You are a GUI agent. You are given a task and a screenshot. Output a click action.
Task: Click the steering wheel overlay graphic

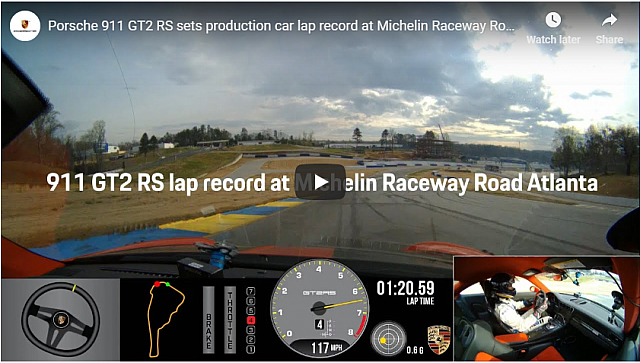(60, 320)
